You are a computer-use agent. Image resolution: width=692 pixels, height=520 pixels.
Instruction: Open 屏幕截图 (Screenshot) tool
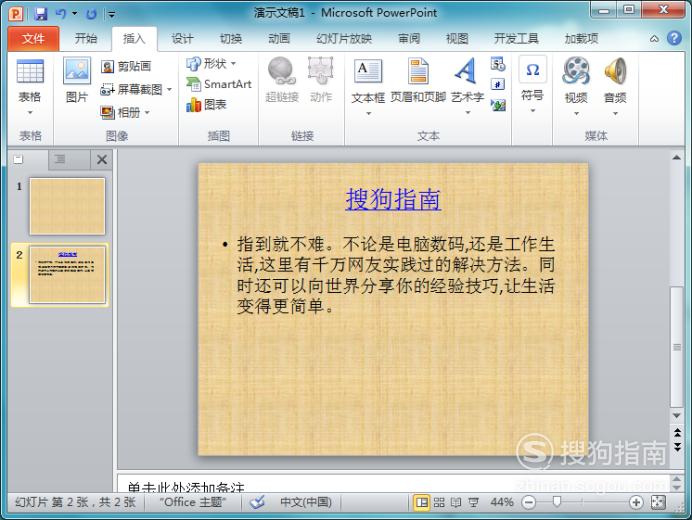131,90
